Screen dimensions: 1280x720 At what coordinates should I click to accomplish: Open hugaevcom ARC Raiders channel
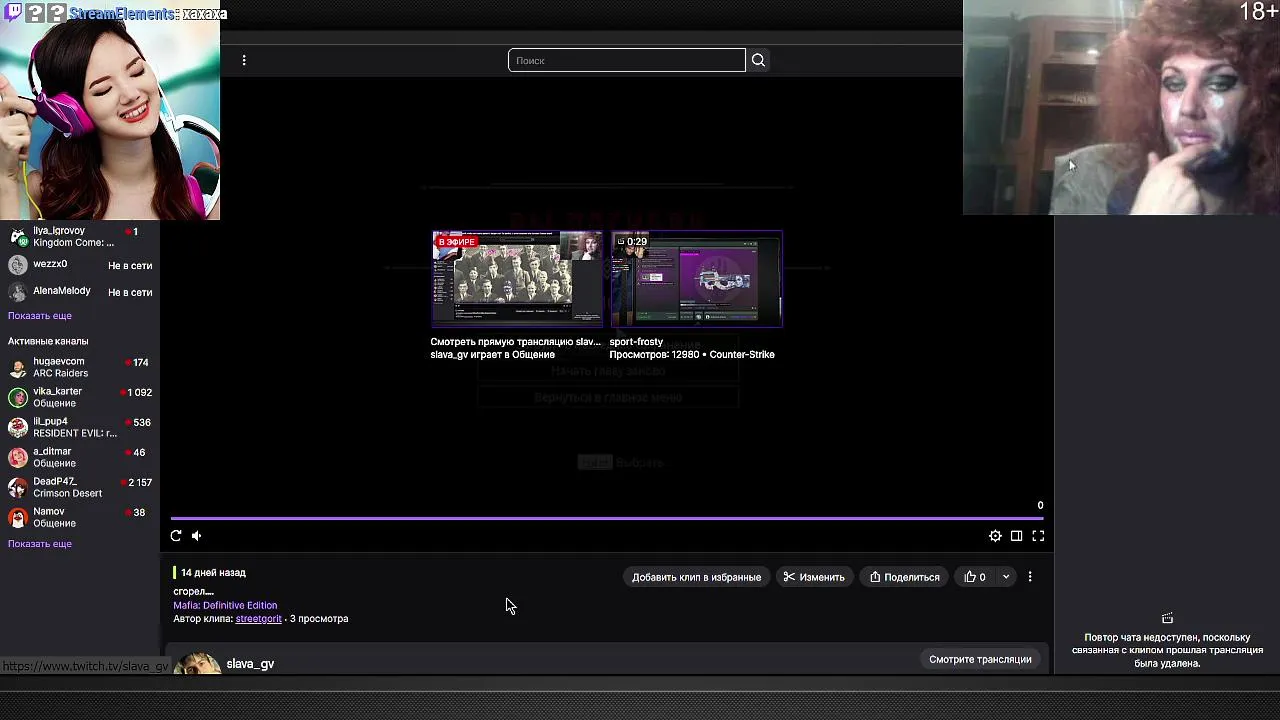click(x=80, y=367)
